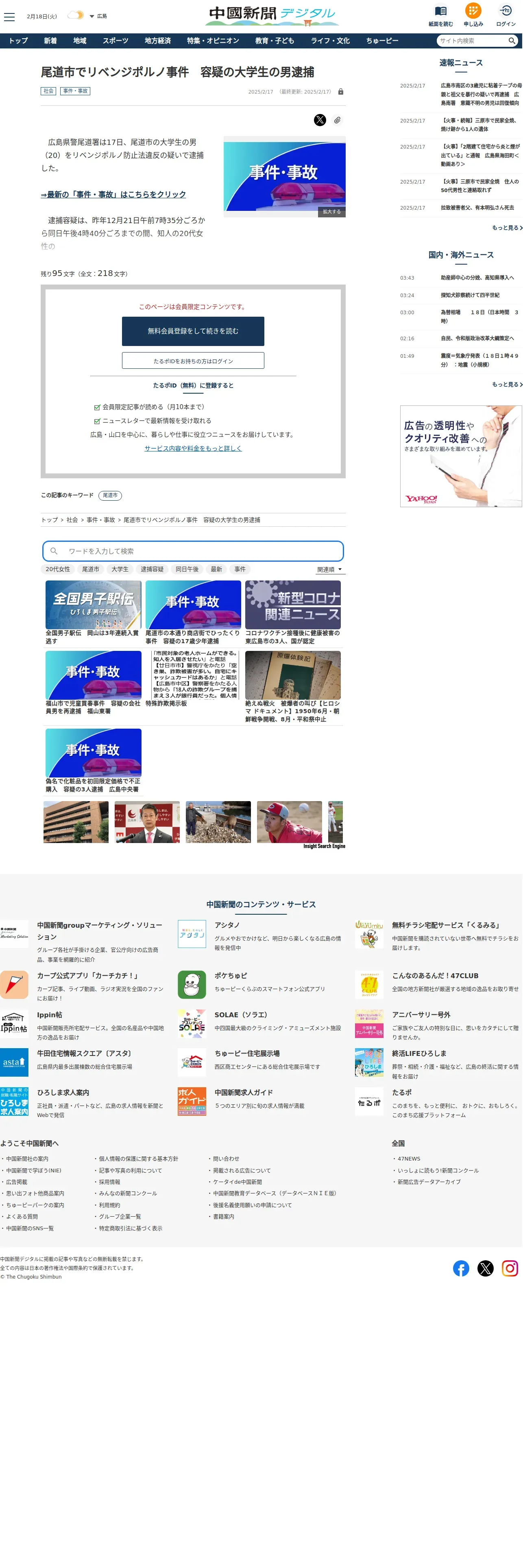Expand 速報ニュース もっと見る link

(507, 228)
